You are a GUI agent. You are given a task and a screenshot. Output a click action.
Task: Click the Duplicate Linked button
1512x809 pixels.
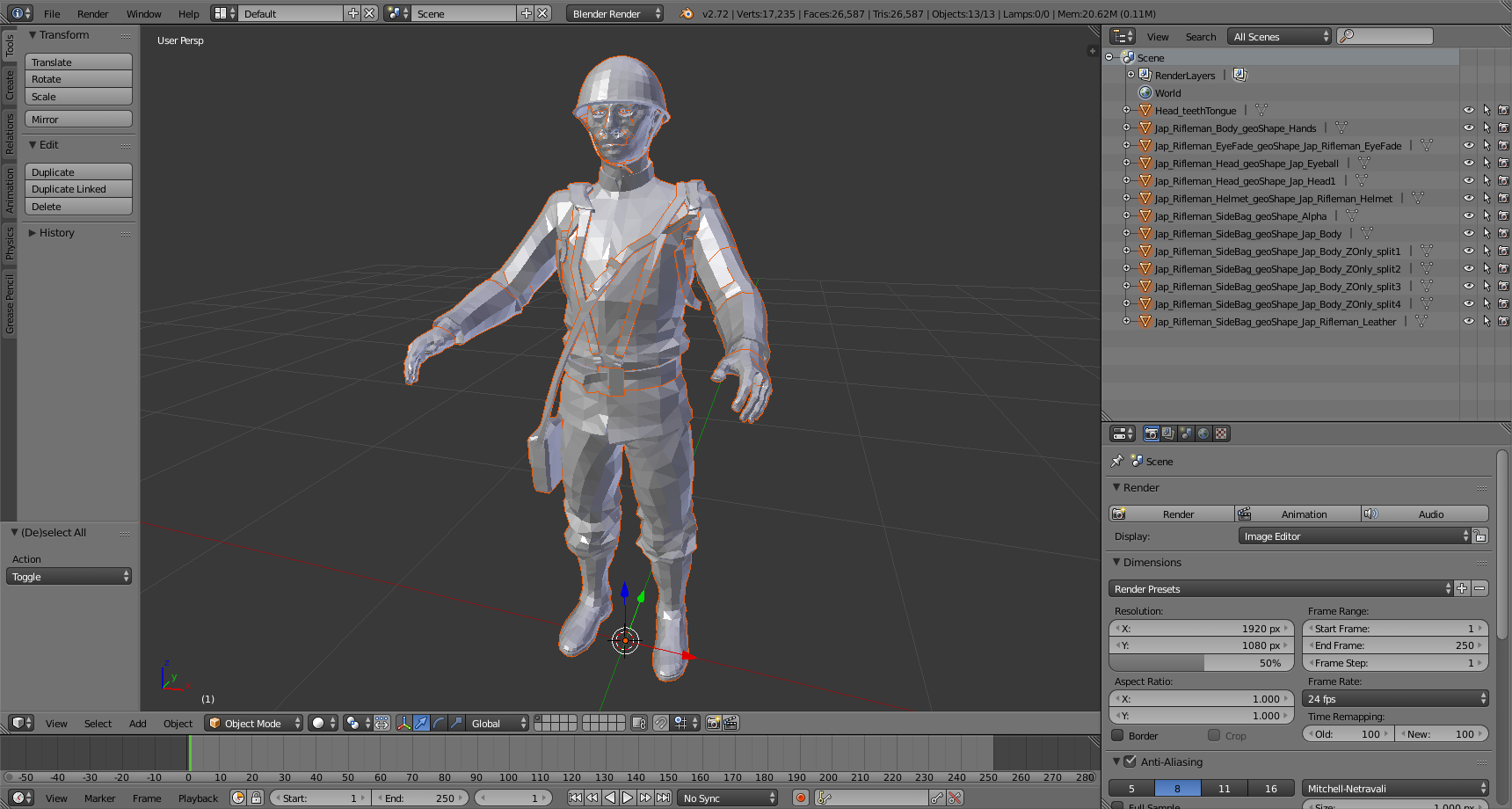coord(78,189)
